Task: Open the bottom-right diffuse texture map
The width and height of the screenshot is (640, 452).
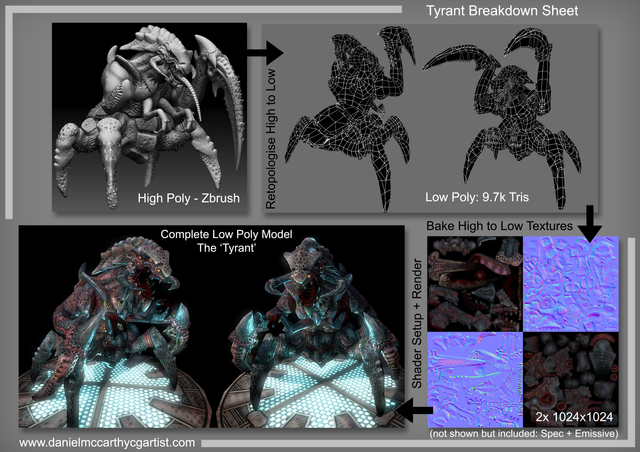Action: click(x=571, y=379)
